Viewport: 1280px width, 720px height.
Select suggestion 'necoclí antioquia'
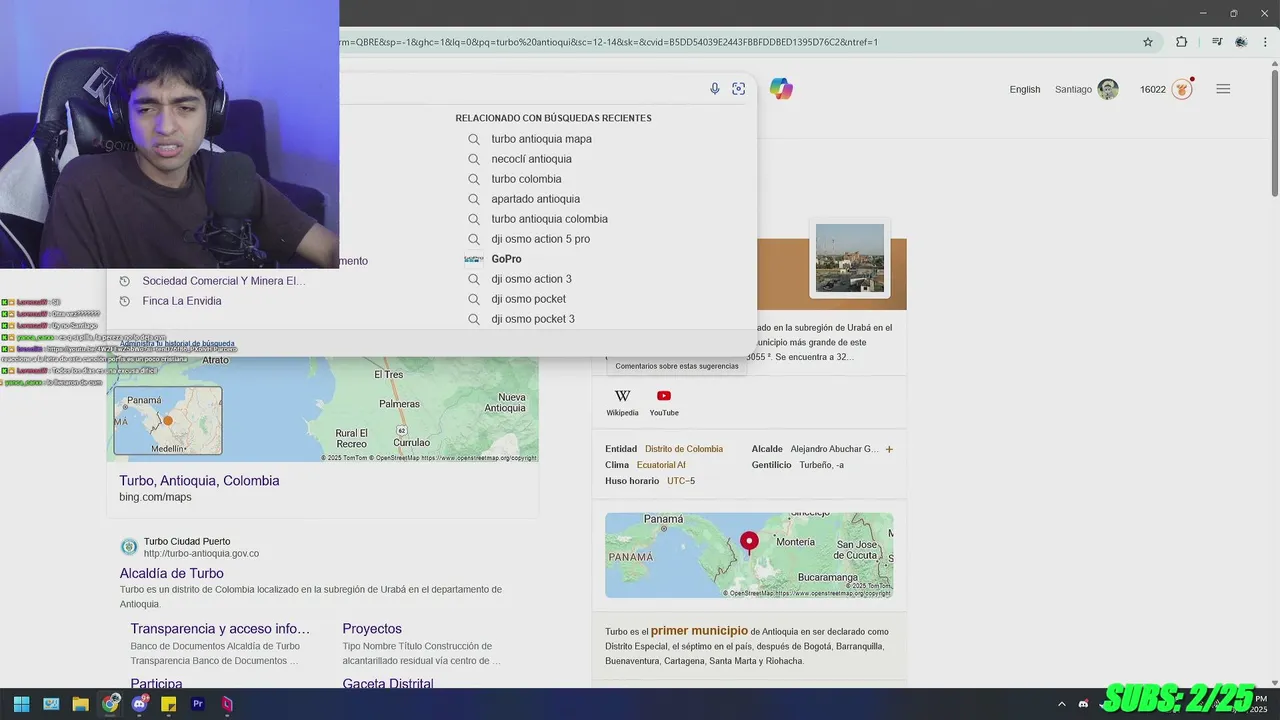point(531,159)
